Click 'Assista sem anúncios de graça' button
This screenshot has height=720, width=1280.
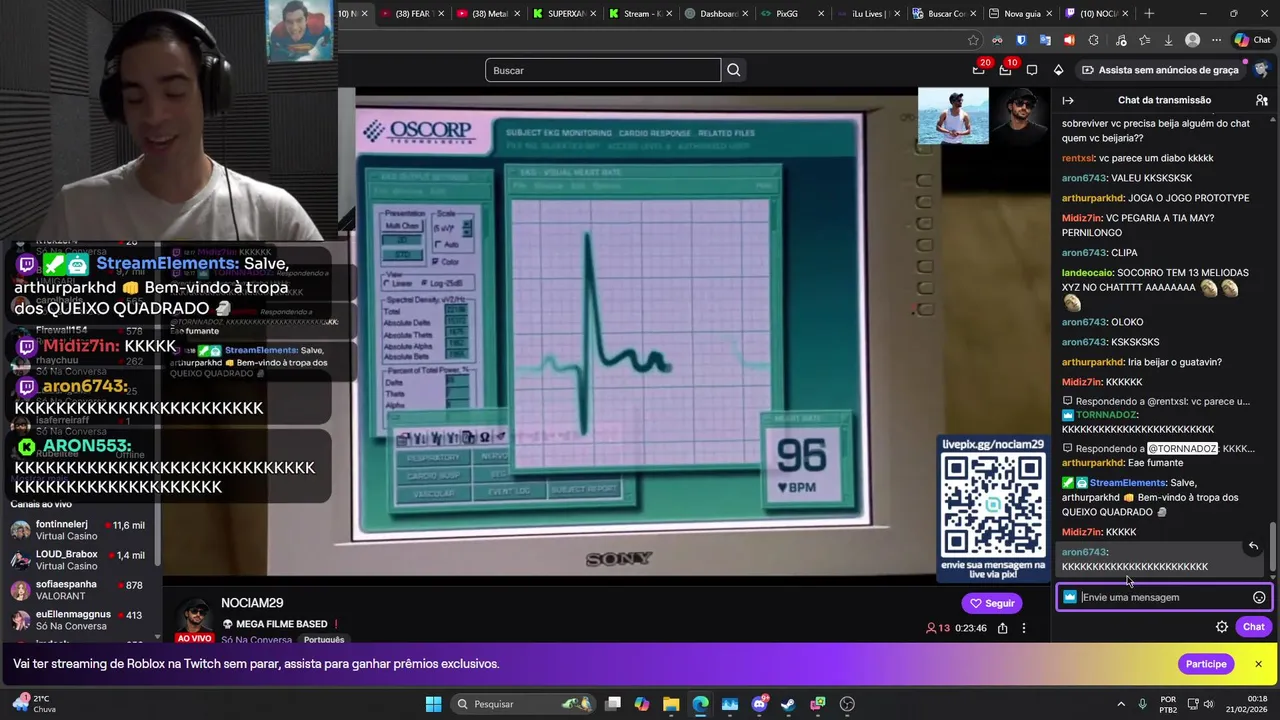(1160, 70)
